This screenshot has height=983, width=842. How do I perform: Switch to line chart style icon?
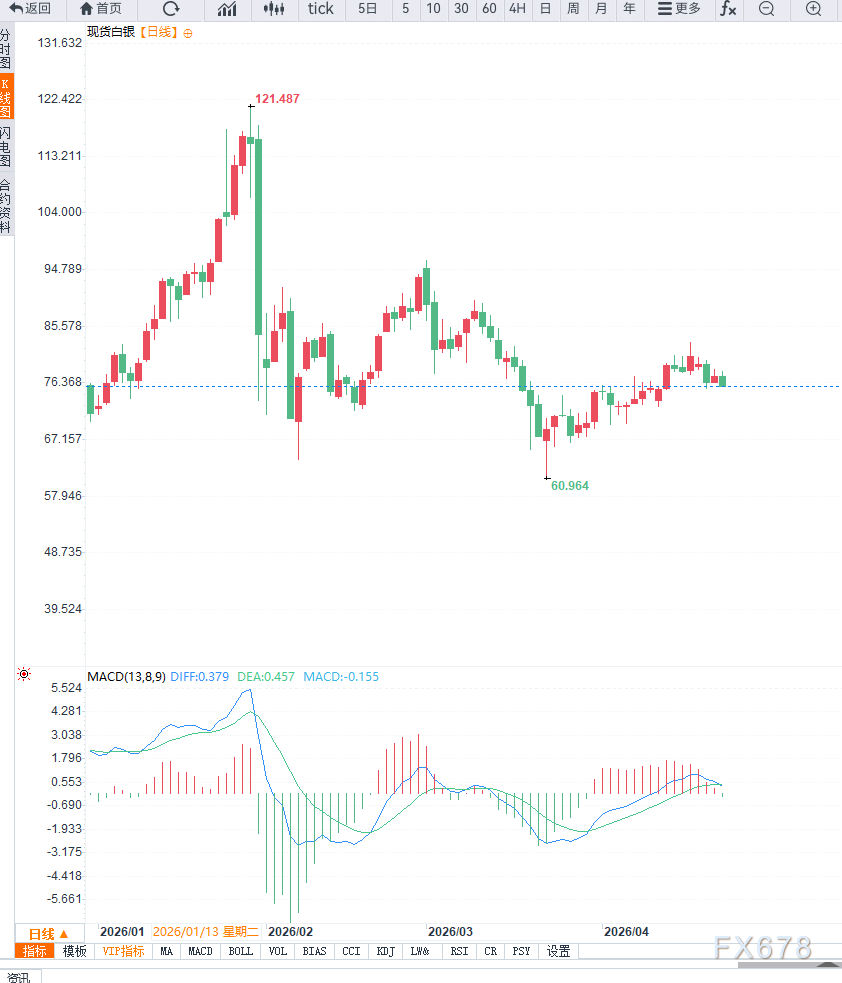coord(227,9)
